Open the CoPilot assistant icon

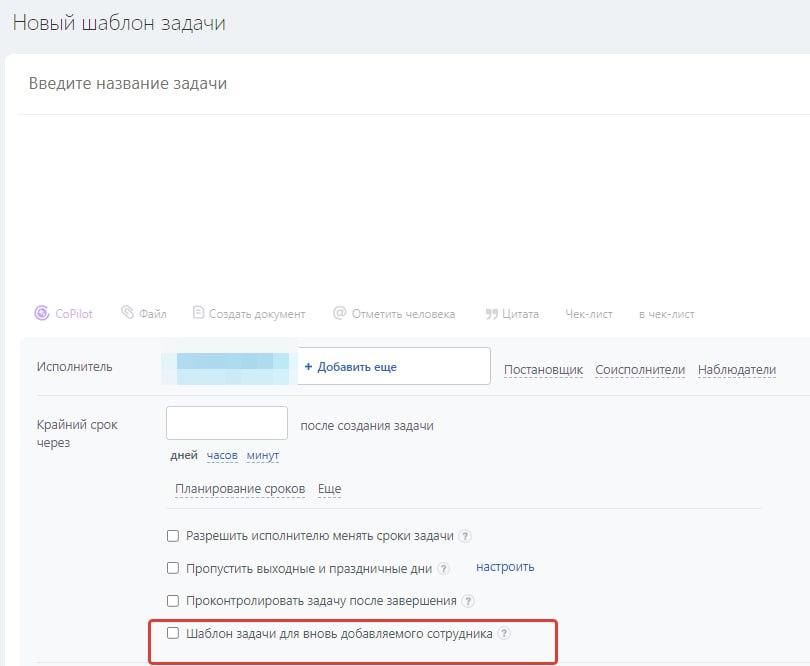point(42,313)
